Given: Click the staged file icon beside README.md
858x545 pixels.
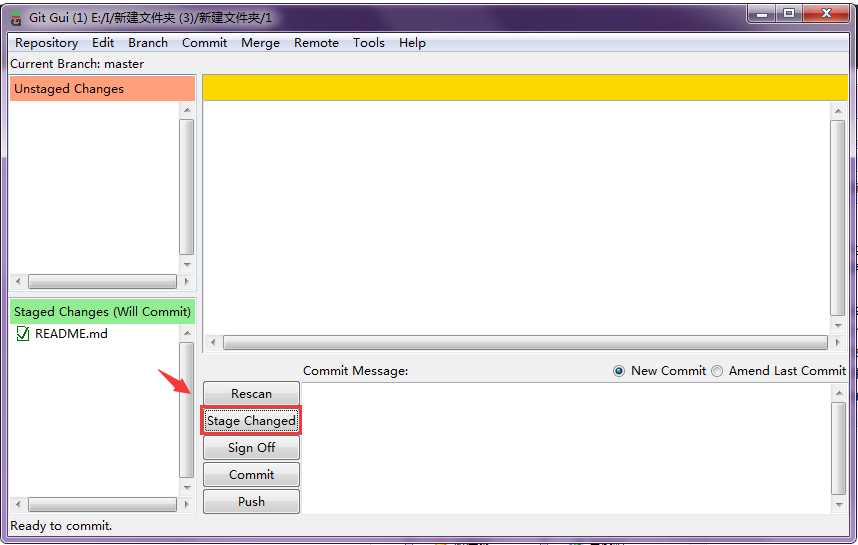Looking at the screenshot, I should pyautogui.click(x=22, y=334).
